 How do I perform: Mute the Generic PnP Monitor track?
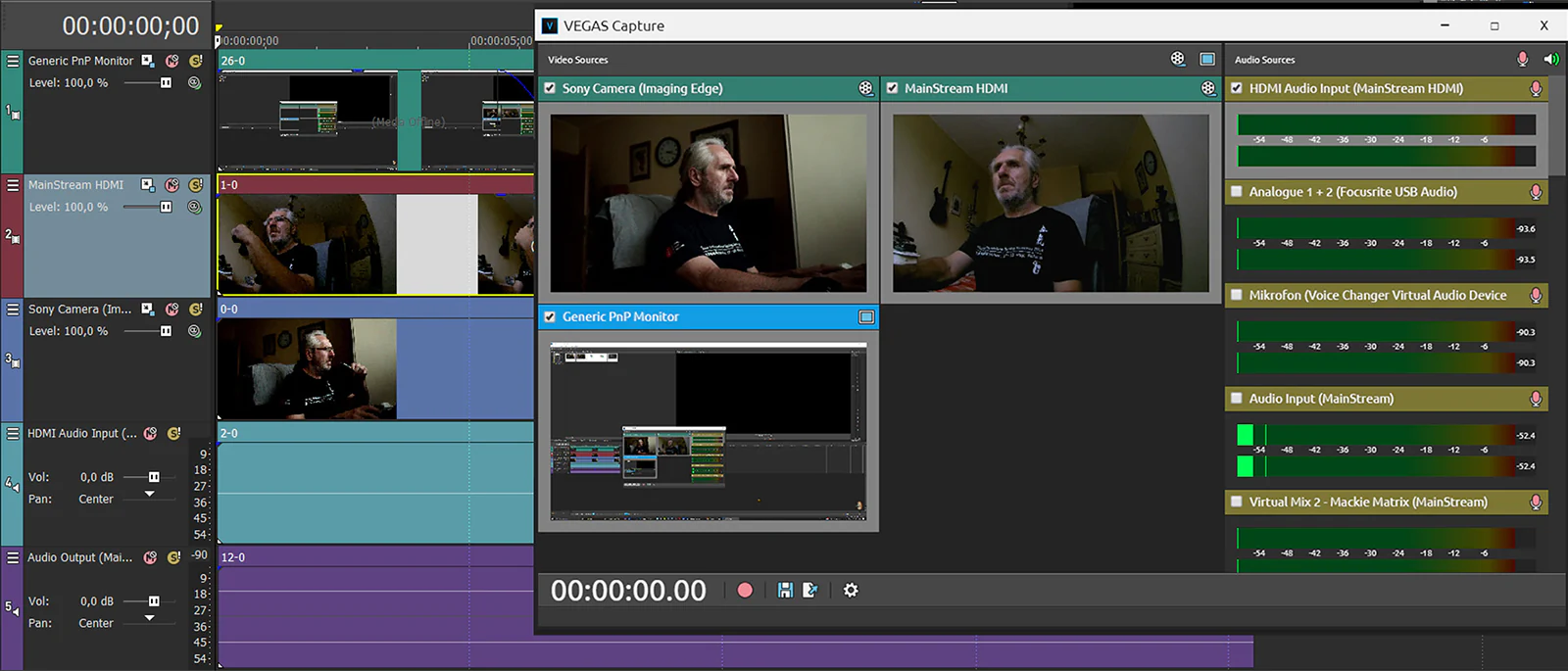click(x=171, y=61)
